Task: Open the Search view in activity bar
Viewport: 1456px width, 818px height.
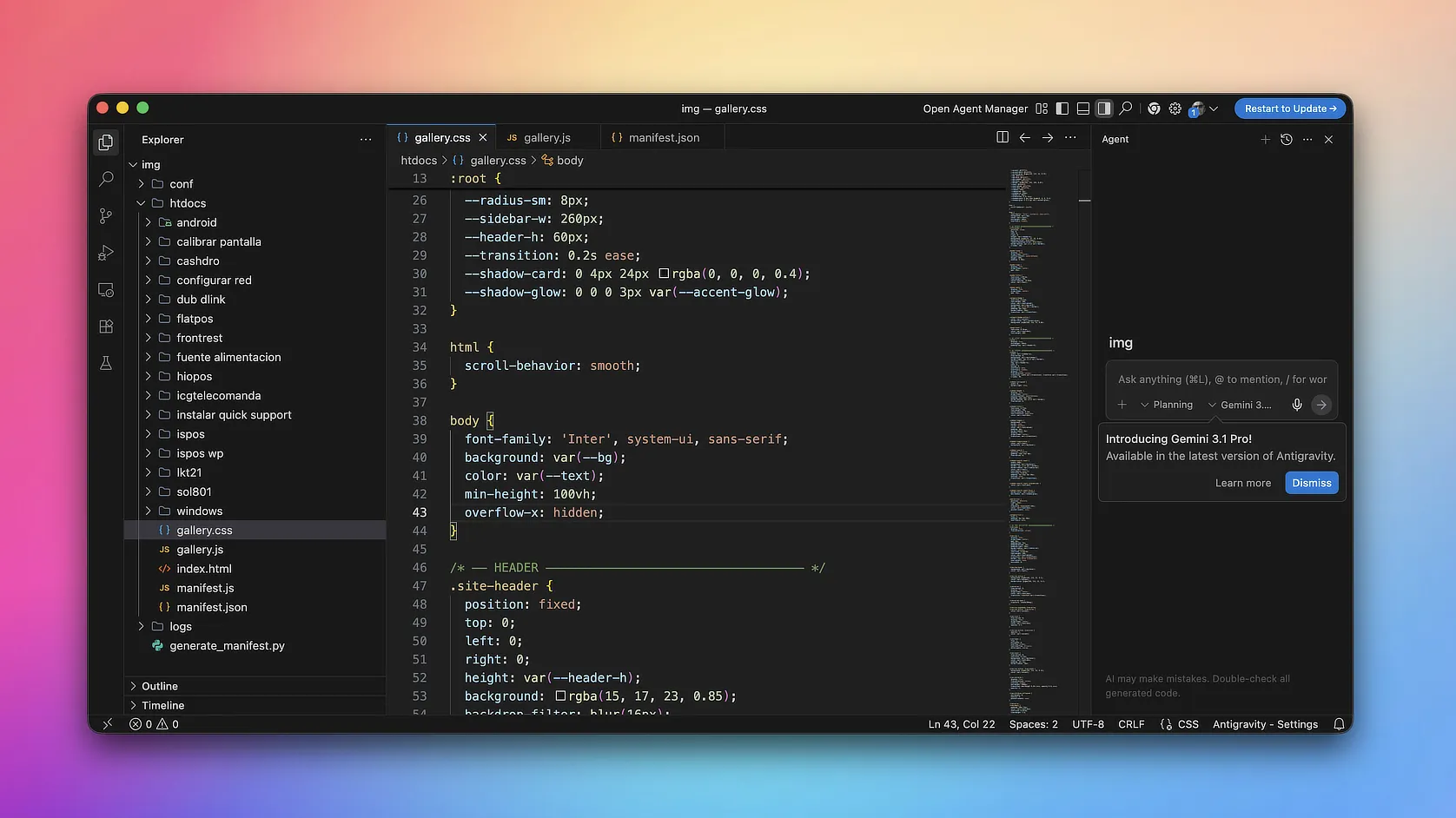Action: (106, 179)
